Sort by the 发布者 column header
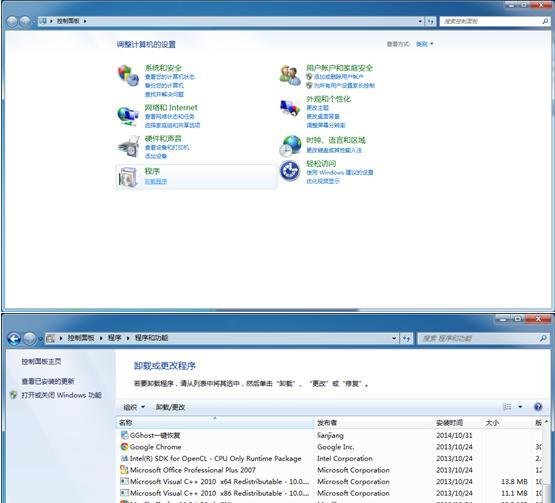 click(373, 422)
